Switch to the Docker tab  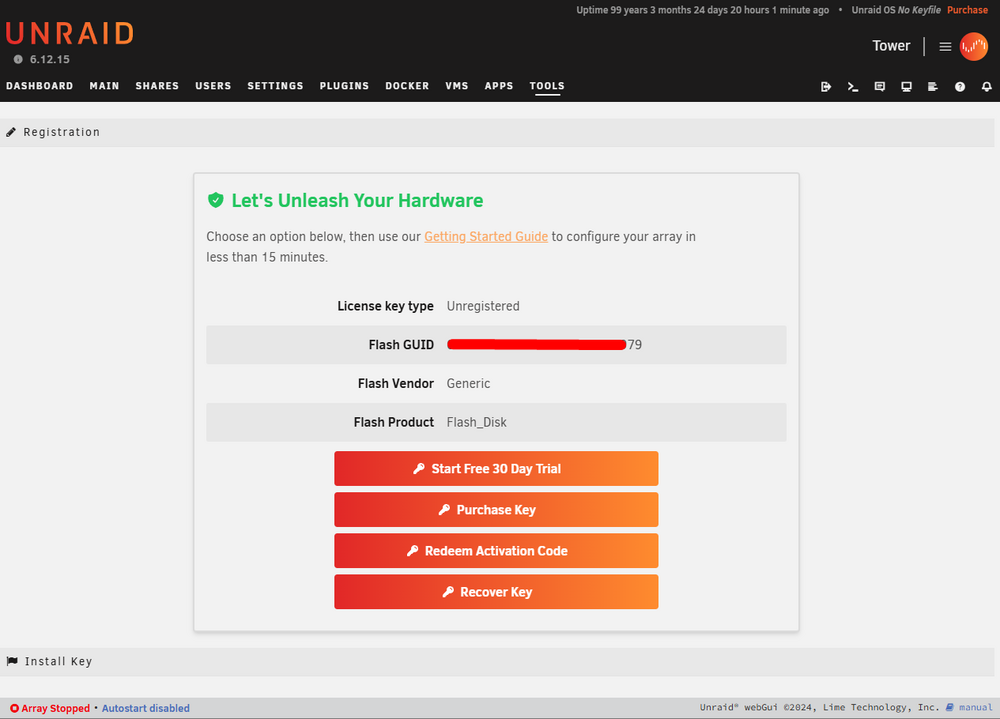tap(407, 86)
